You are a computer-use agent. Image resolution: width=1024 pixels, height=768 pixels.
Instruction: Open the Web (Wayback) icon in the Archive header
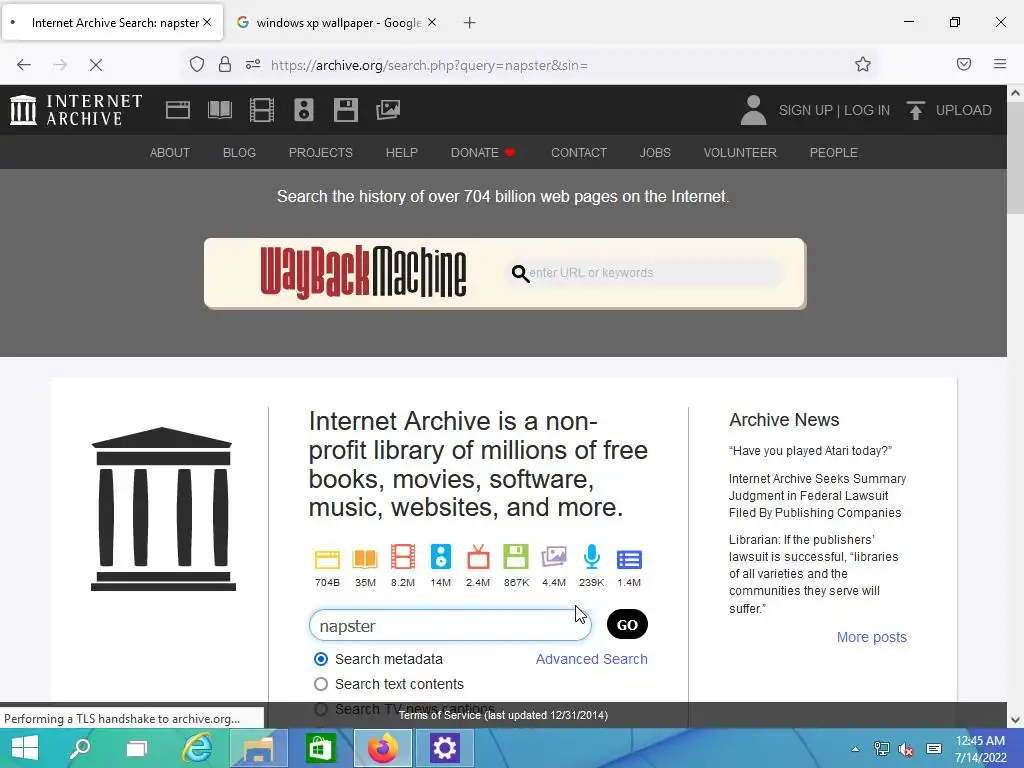click(178, 110)
